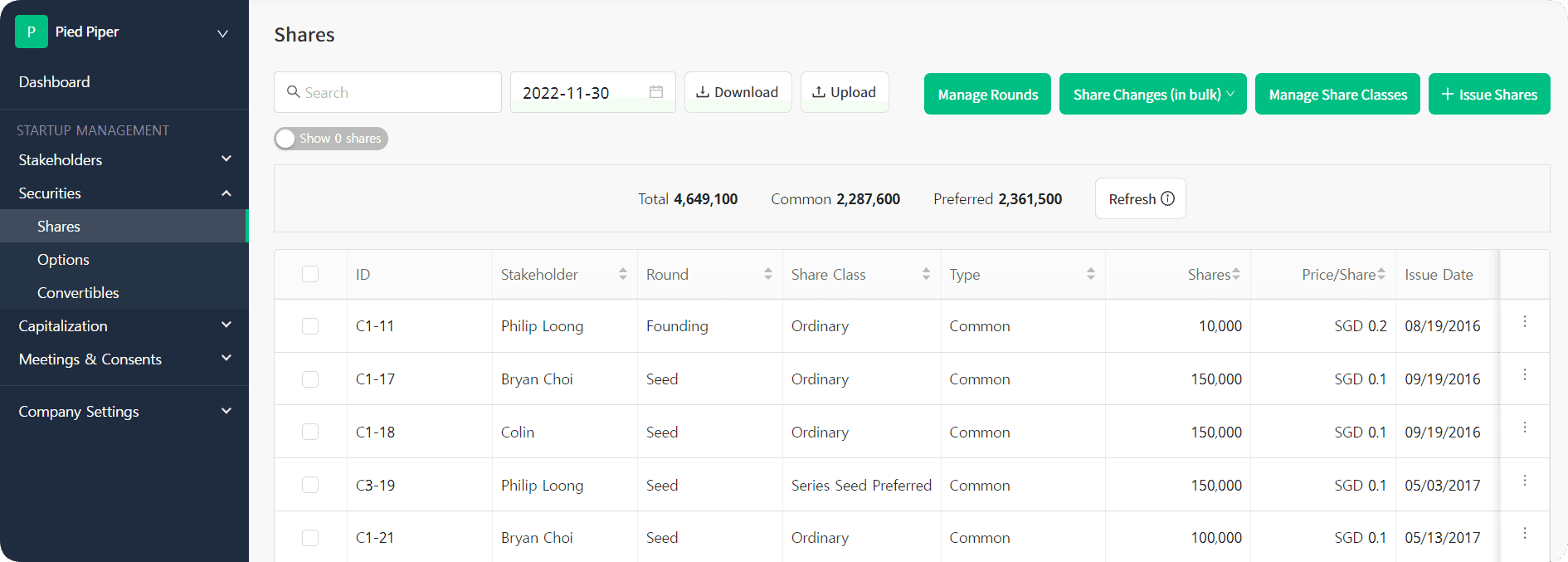Open the Convertibles sidebar item

[x=124, y=292]
